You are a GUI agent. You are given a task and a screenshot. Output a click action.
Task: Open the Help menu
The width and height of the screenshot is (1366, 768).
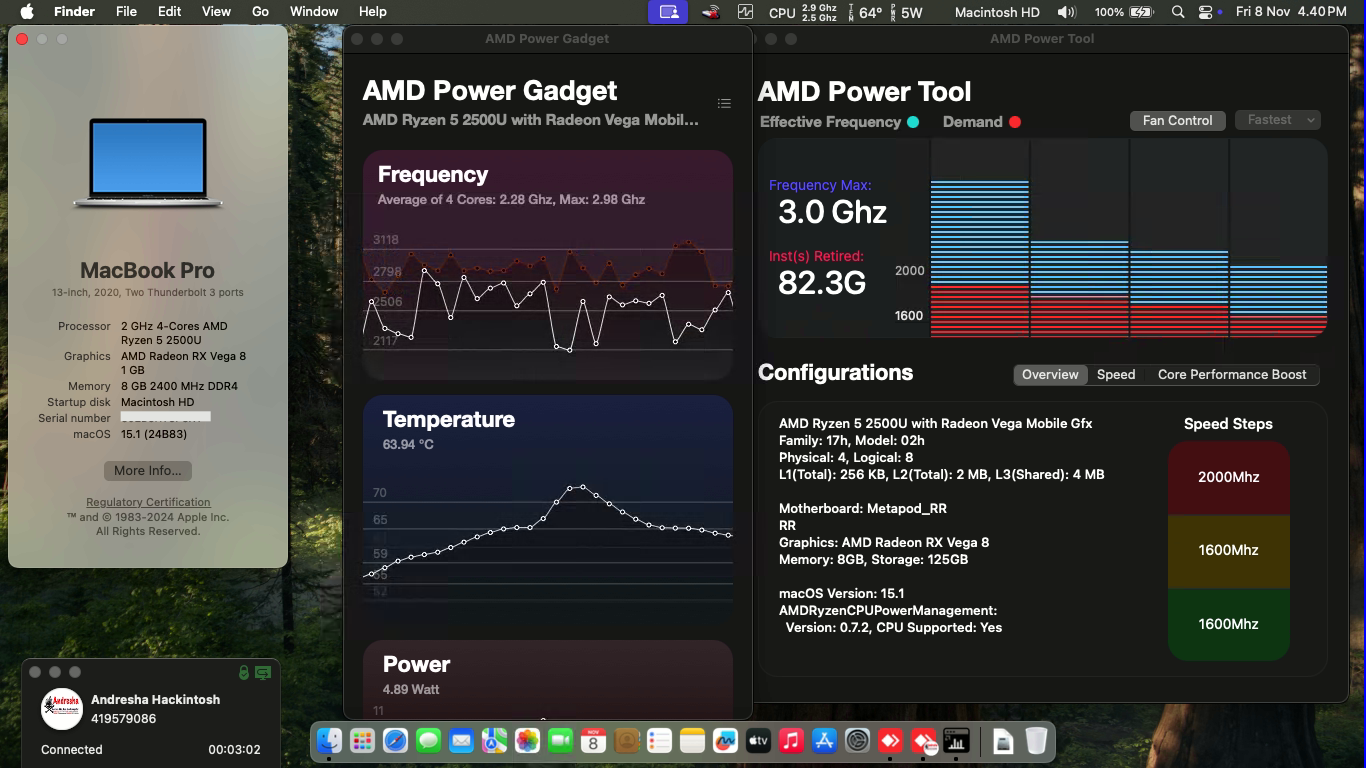[372, 12]
